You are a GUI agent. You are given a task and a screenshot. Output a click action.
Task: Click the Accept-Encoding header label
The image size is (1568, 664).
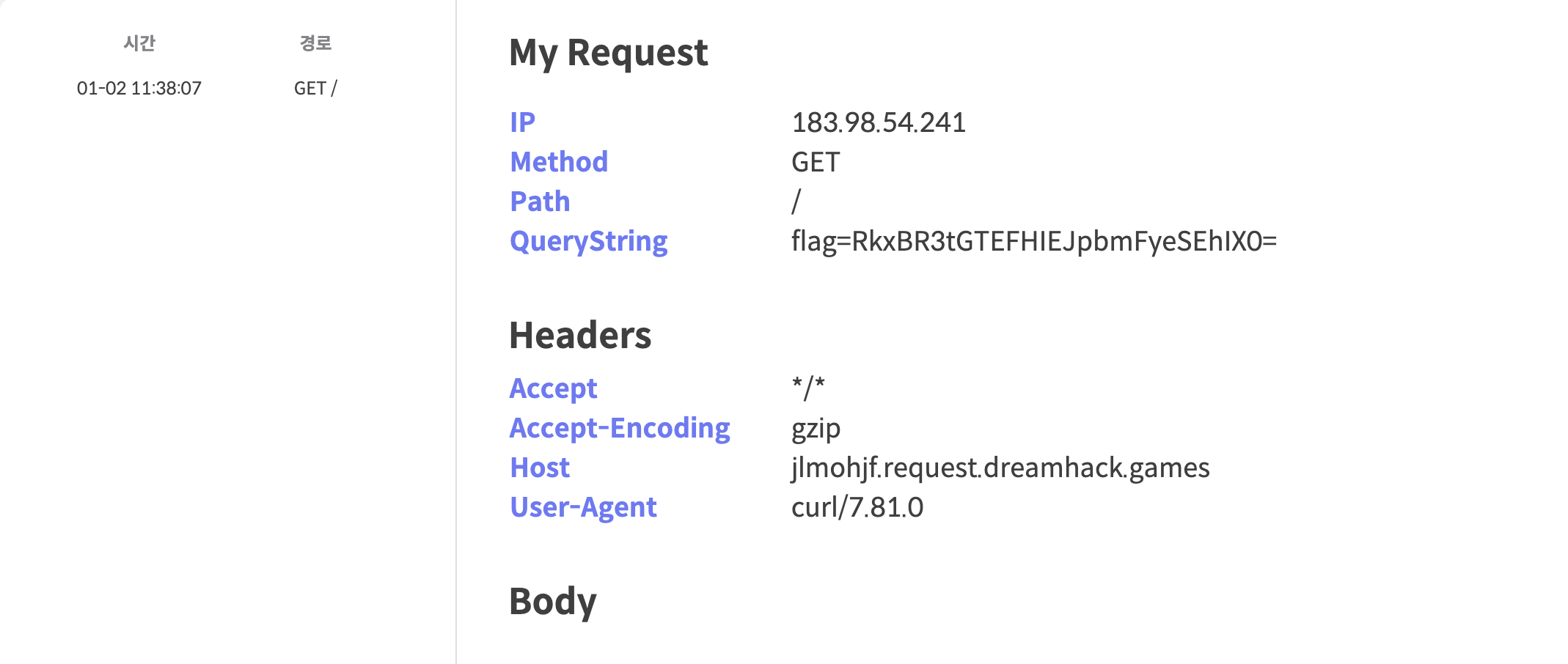(620, 428)
